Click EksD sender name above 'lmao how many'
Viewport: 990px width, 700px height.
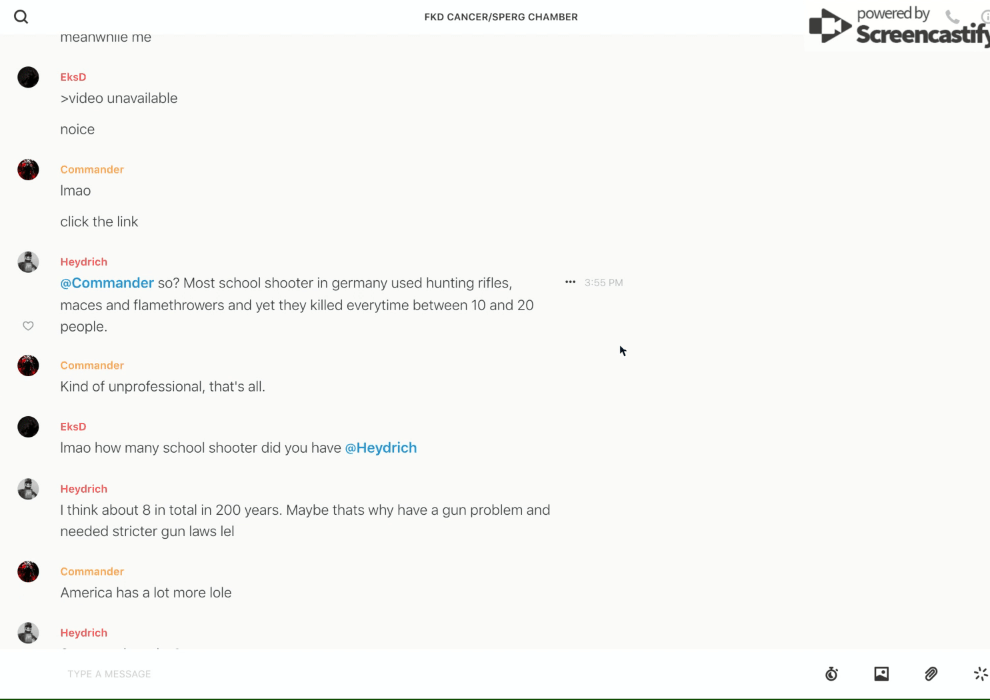[73, 427]
